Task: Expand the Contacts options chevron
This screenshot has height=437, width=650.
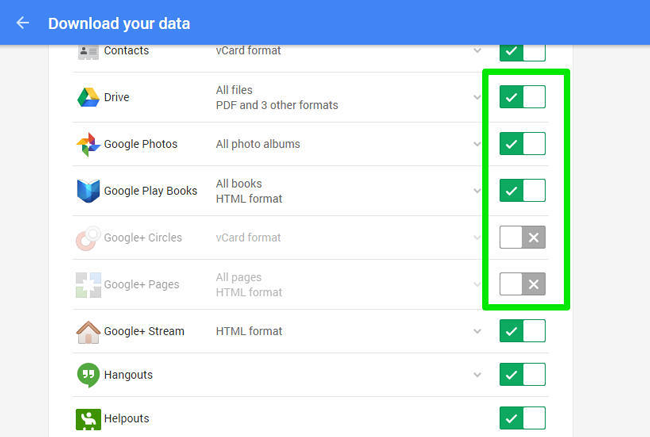Action: tap(477, 50)
